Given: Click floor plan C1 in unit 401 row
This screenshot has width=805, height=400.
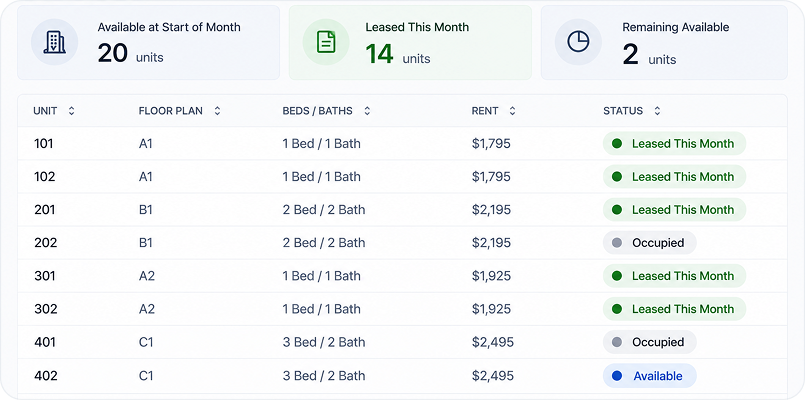Looking at the screenshot, I should coord(146,342).
